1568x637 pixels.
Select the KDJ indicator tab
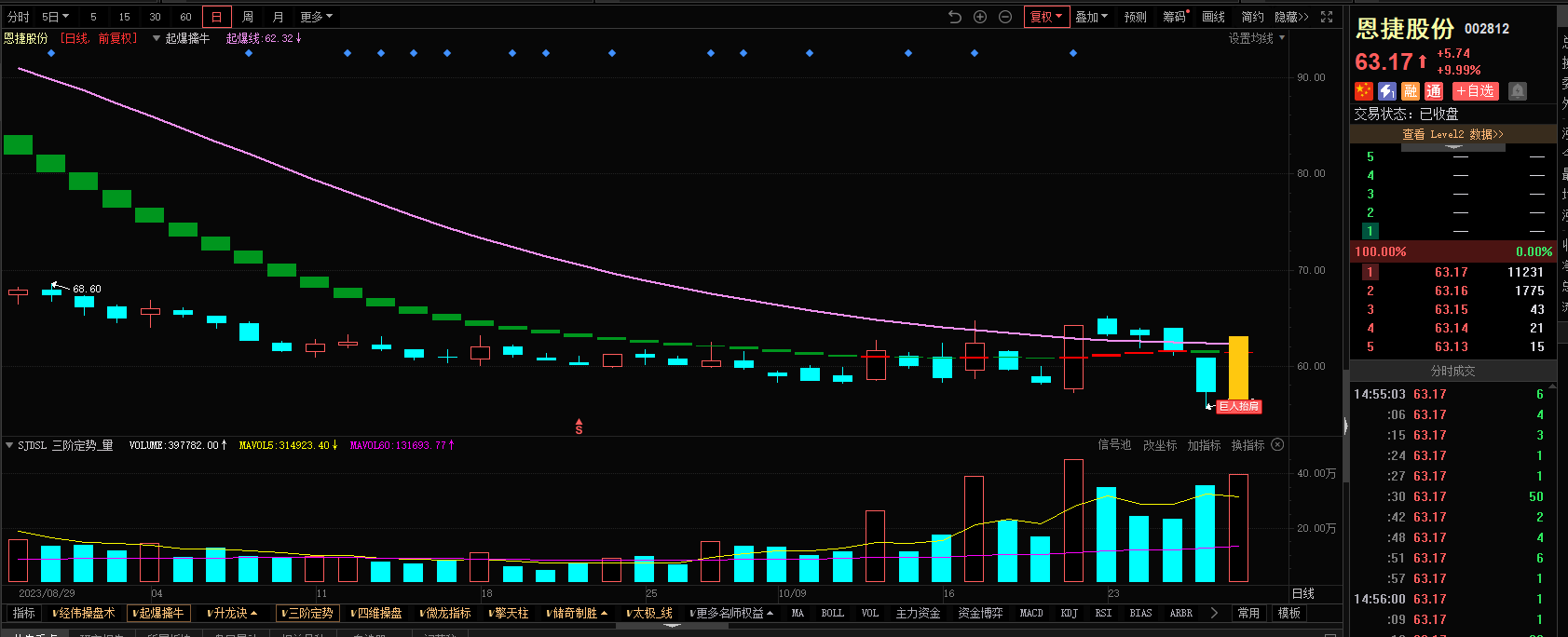point(1069,613)
